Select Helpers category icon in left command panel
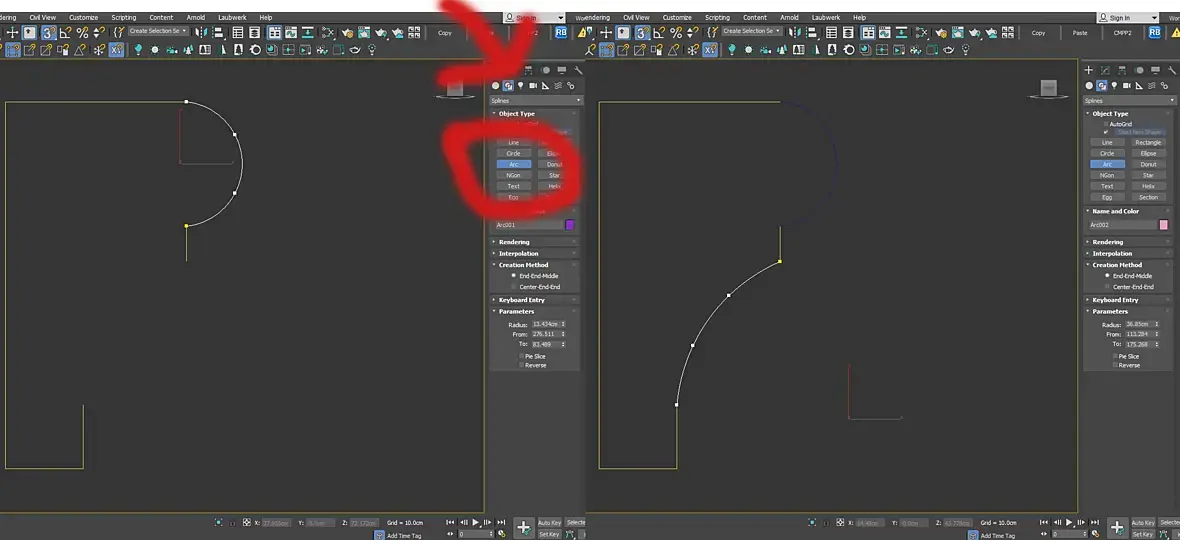 [546, 86]
